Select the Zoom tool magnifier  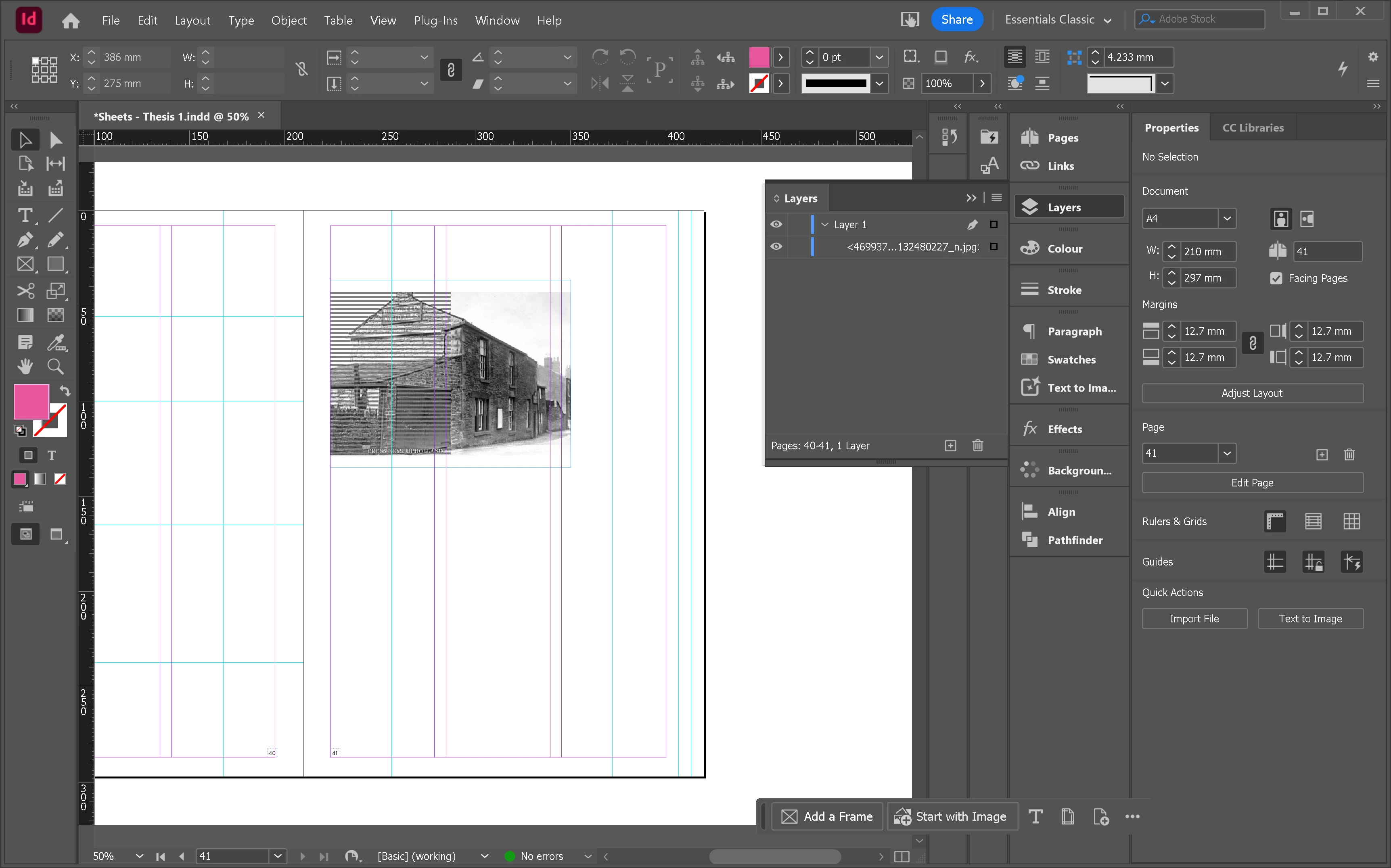click(x=55, y=366)
